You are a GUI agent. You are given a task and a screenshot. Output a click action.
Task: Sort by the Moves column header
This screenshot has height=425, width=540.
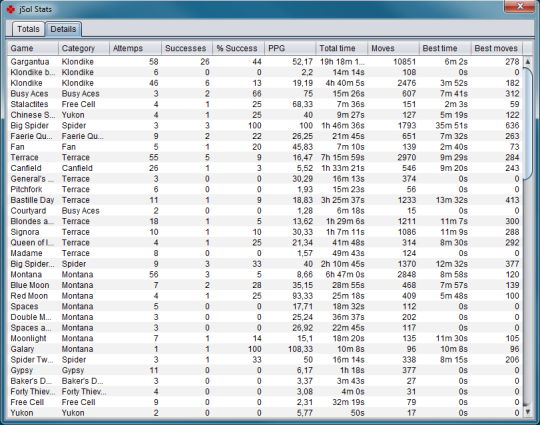(x=394, y=48)
